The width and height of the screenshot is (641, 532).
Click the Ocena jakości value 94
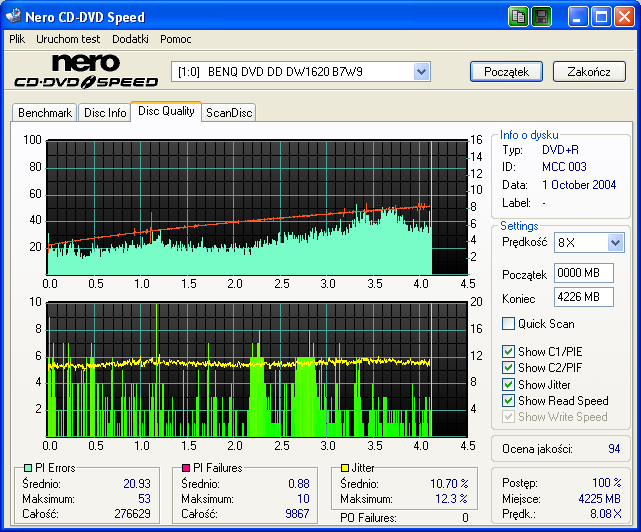[614, 449]
